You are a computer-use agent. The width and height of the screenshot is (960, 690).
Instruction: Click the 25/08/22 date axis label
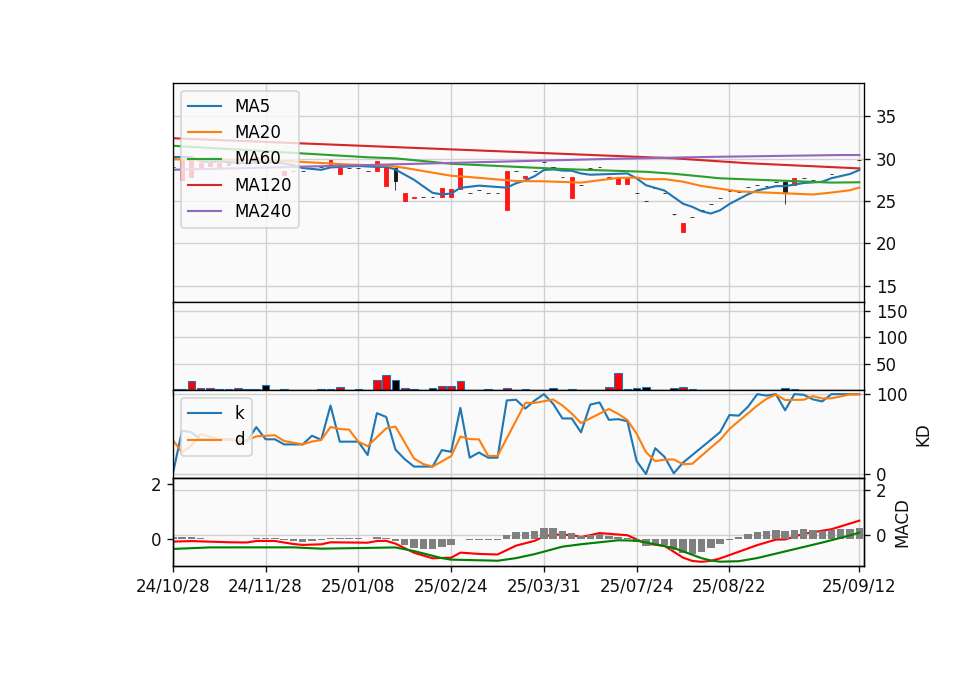click(729, 586)
